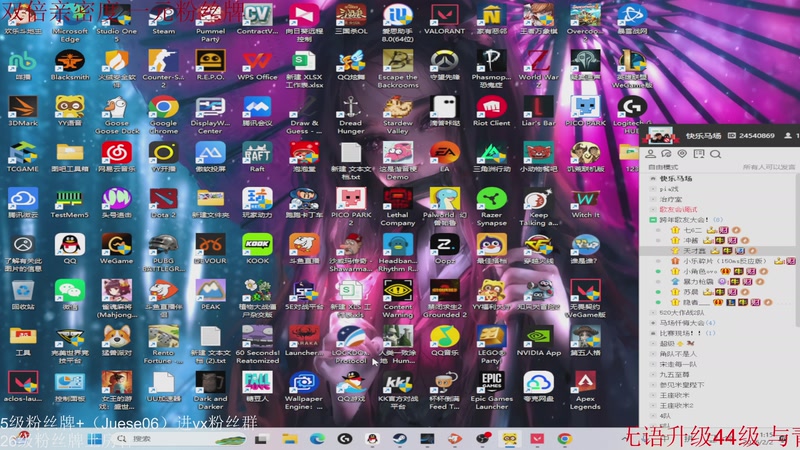The height and width of the screenshot is (450, 800).
Task: Select the Goose Goose Duck icon
Action: click(116, 115)
